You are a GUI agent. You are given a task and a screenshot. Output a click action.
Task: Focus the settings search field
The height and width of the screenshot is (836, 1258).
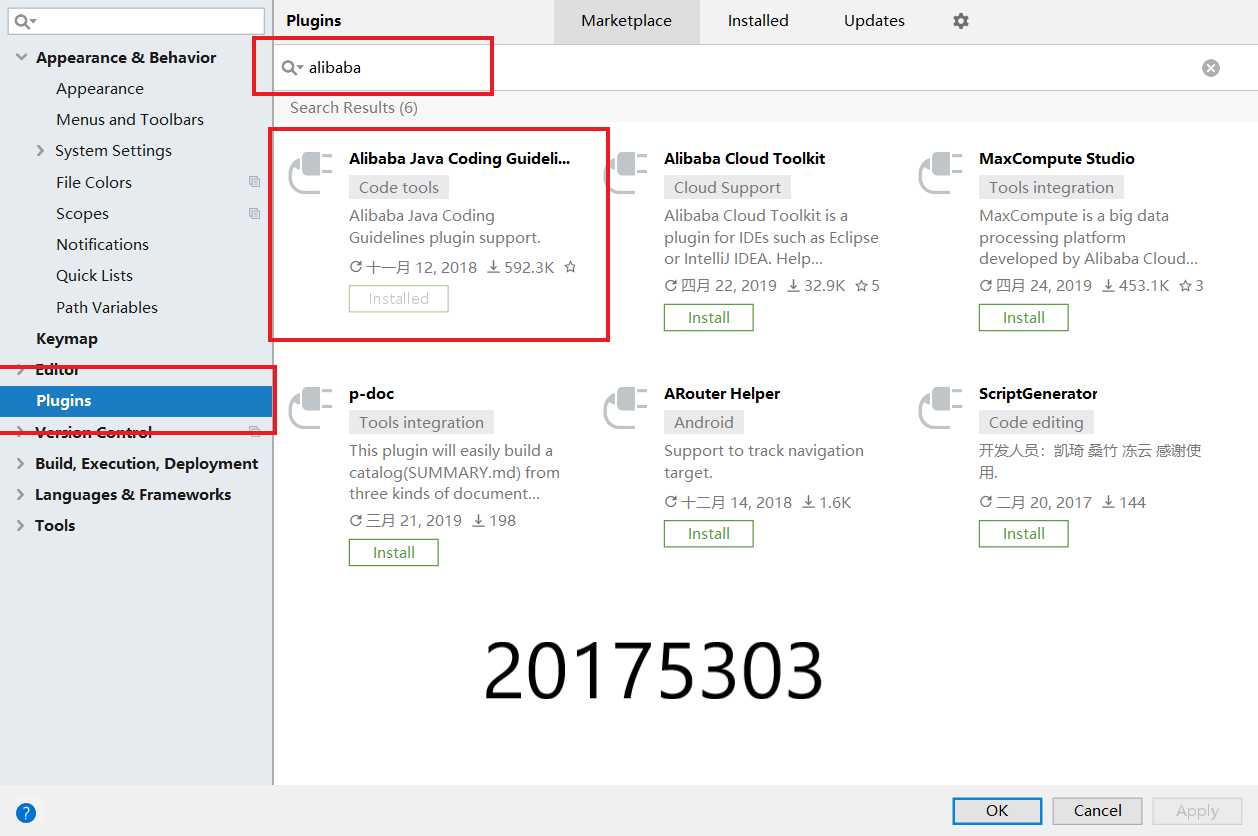click(138, 21)
